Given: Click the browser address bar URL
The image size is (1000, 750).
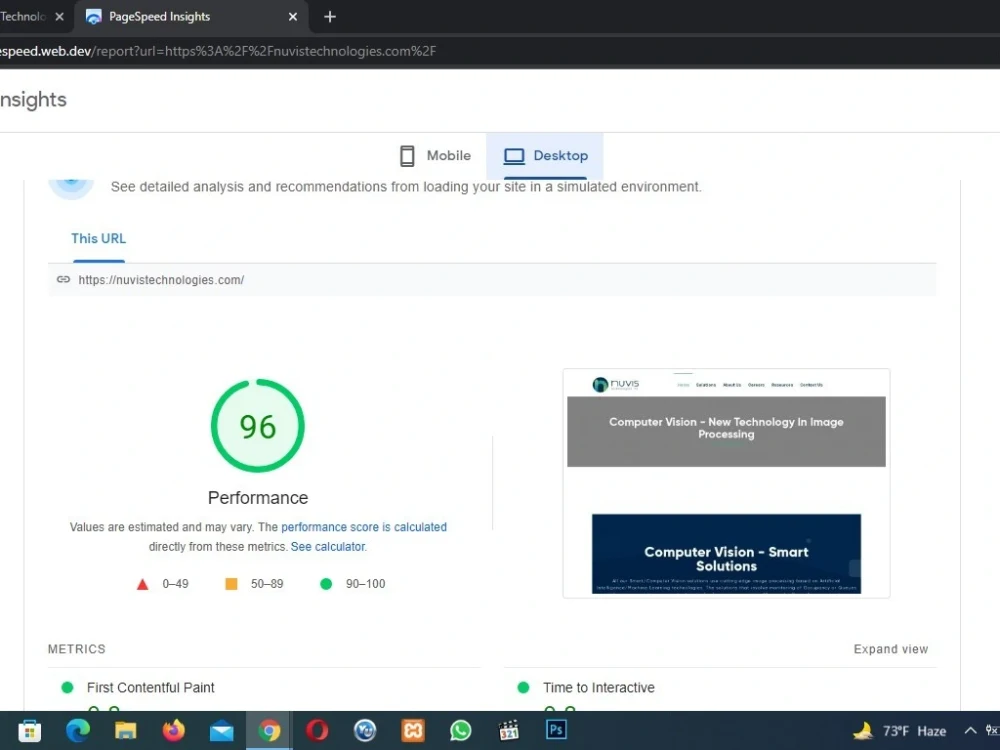Looking at the screenshot, I should point(217,51).
